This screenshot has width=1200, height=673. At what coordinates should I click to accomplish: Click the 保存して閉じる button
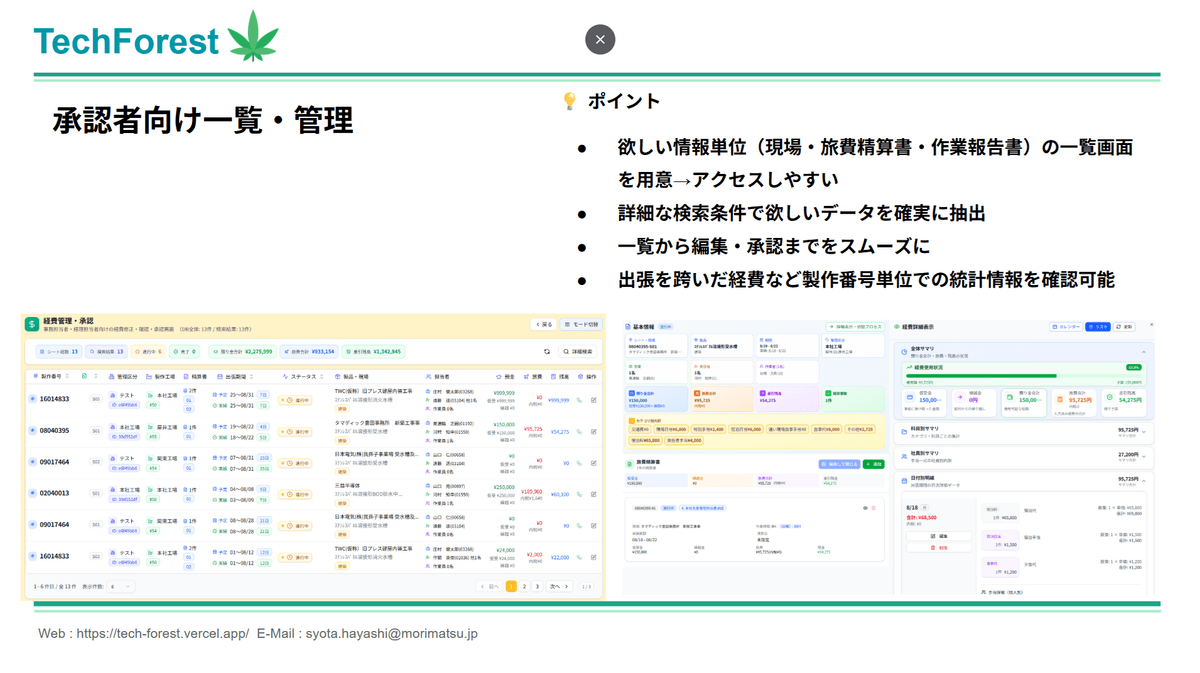point(839,465)
